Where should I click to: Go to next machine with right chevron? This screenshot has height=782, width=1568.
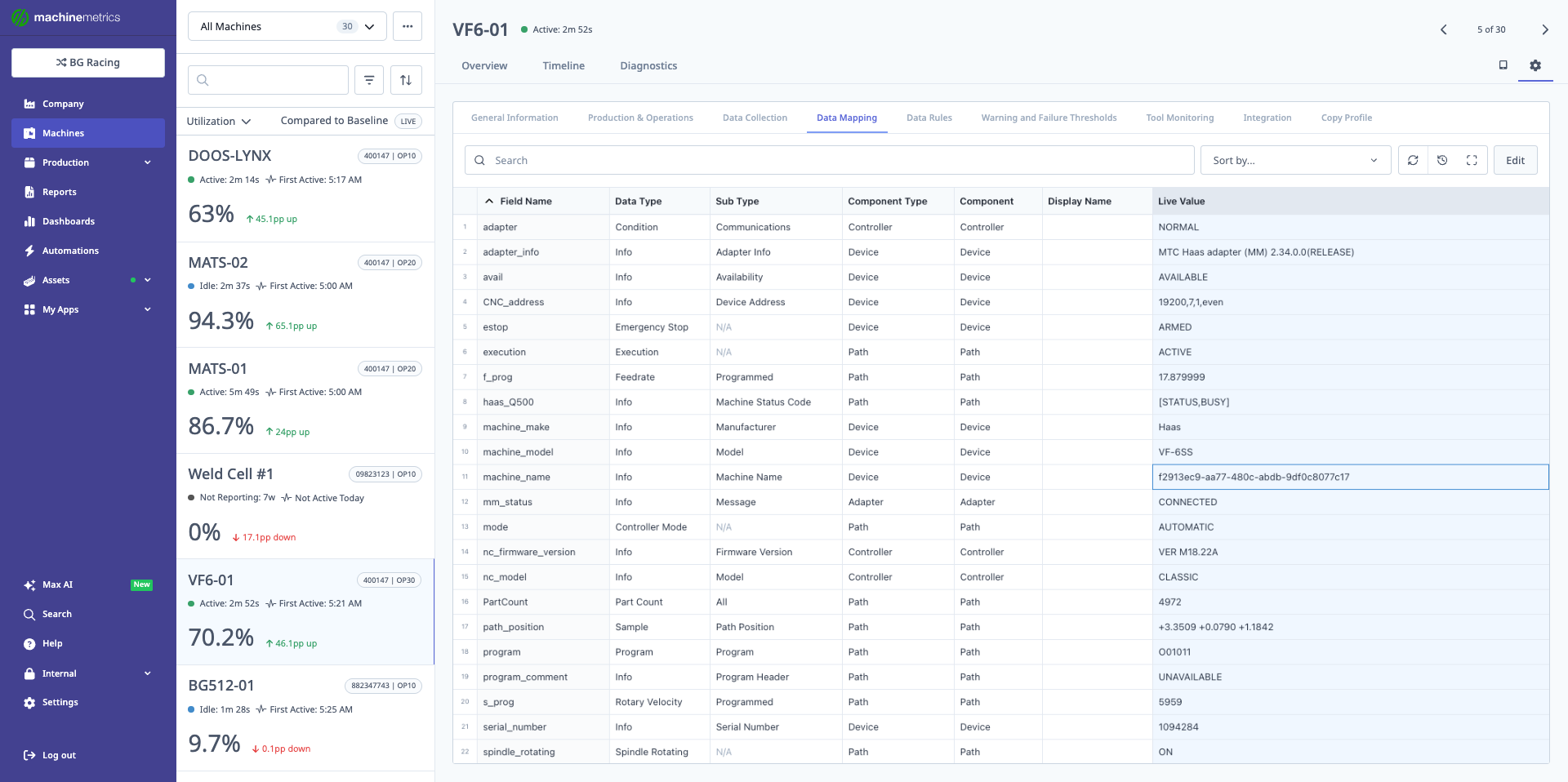(x=1544, y=29)
